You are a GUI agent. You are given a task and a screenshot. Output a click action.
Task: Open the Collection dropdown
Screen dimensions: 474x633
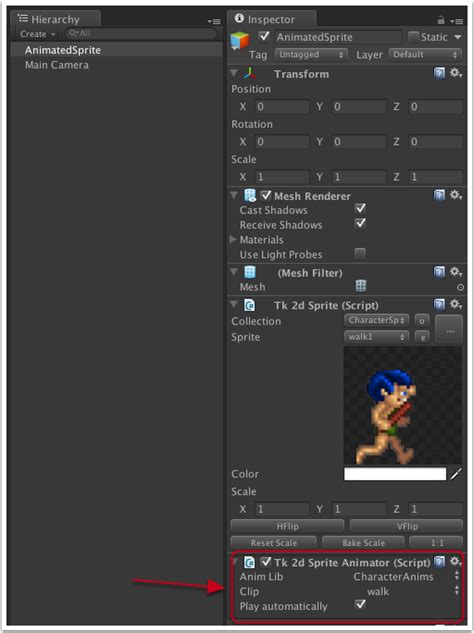(x=376, y=321)
